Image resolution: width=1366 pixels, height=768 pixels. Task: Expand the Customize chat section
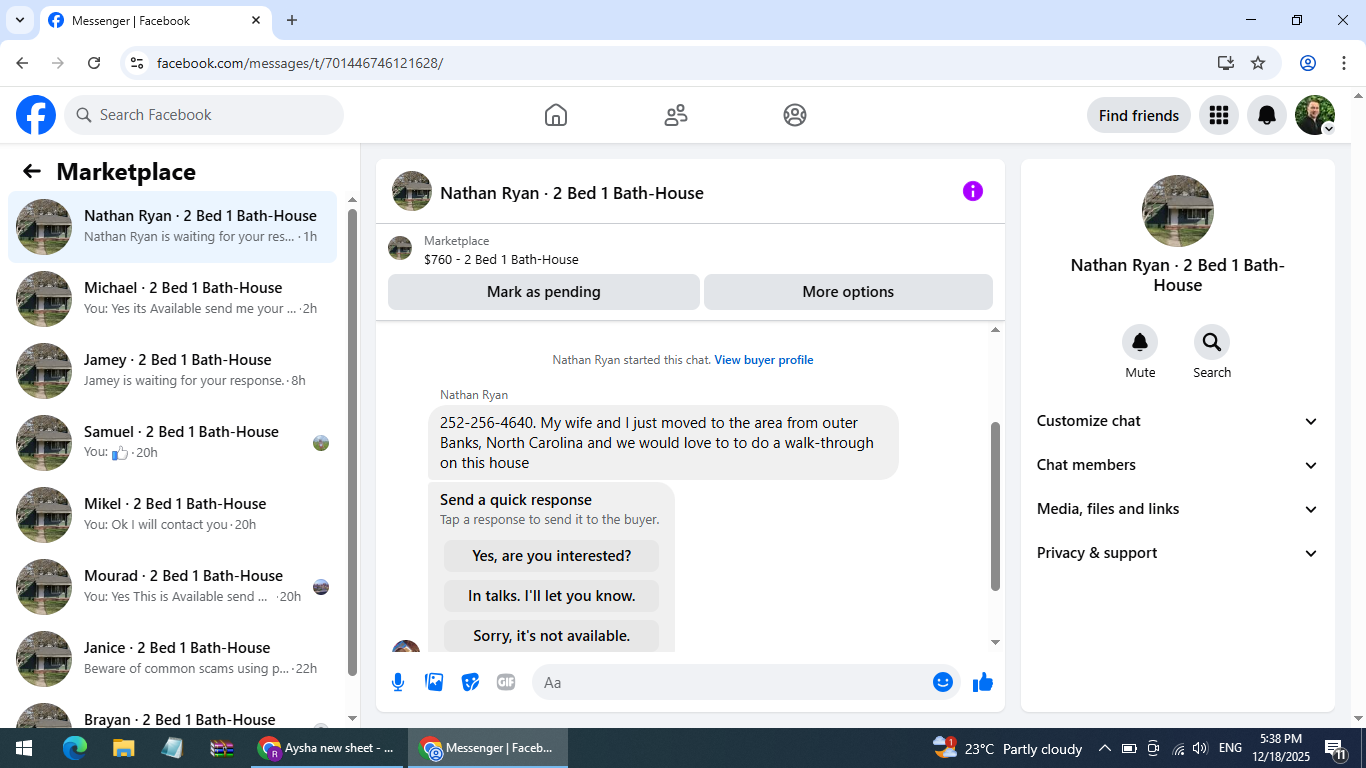1178,421
